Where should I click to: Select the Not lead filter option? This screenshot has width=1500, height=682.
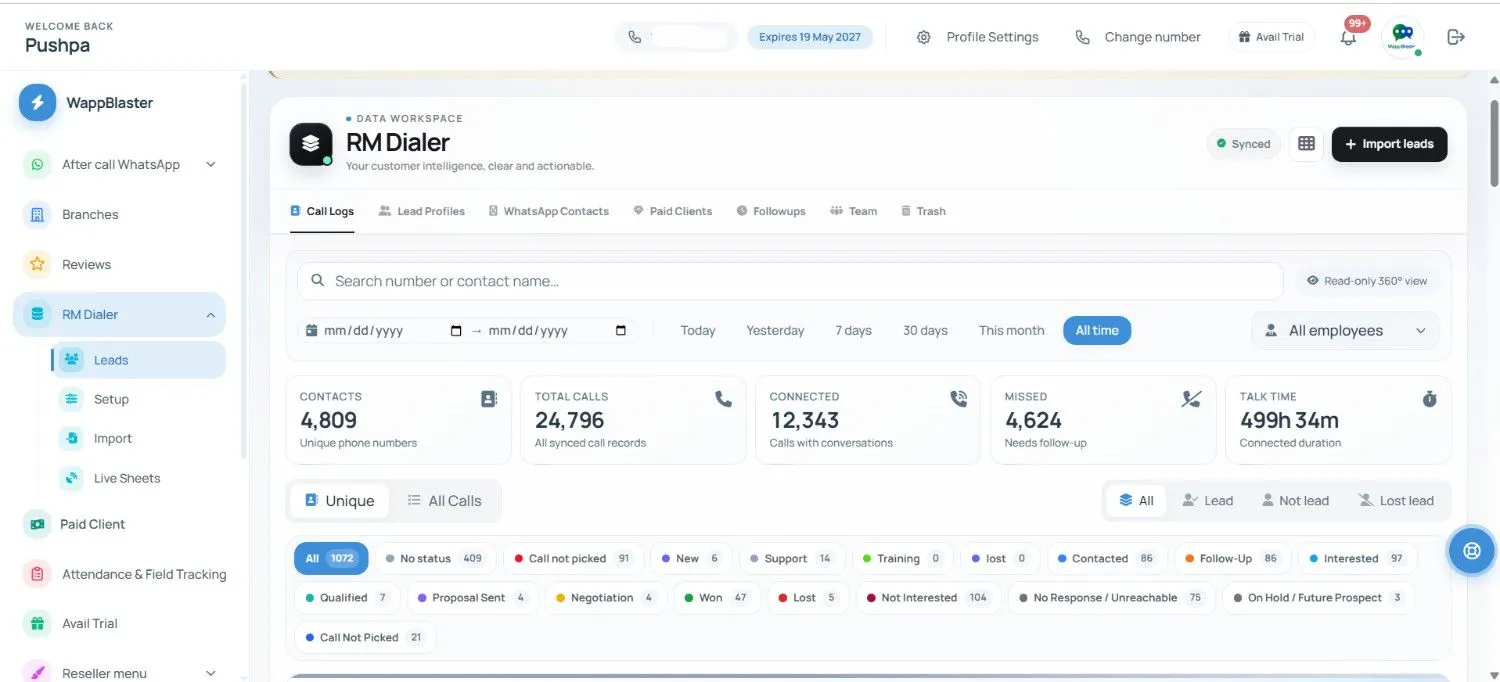tap(1295, 501)
